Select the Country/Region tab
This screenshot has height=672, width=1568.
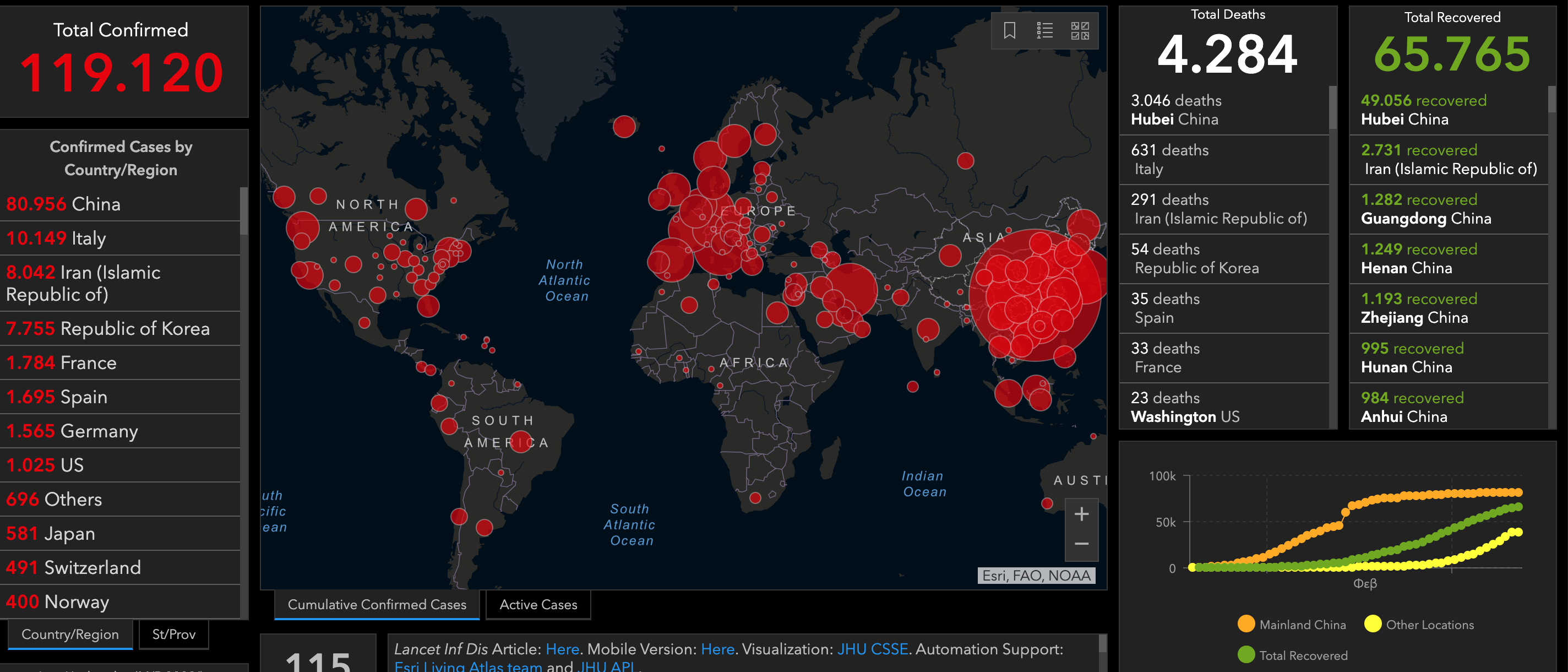[x=70, y=634]
